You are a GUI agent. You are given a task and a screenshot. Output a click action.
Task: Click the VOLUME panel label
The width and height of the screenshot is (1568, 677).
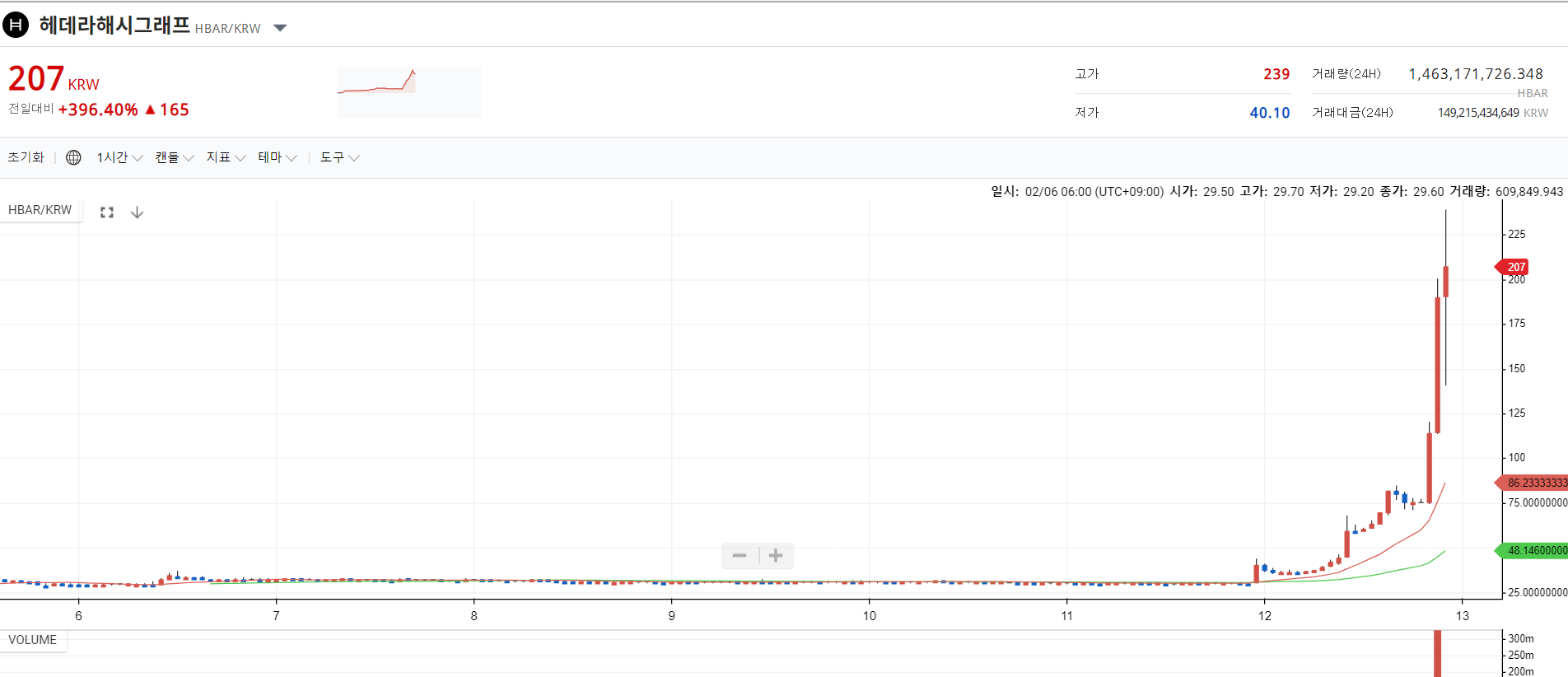(33, 640)
